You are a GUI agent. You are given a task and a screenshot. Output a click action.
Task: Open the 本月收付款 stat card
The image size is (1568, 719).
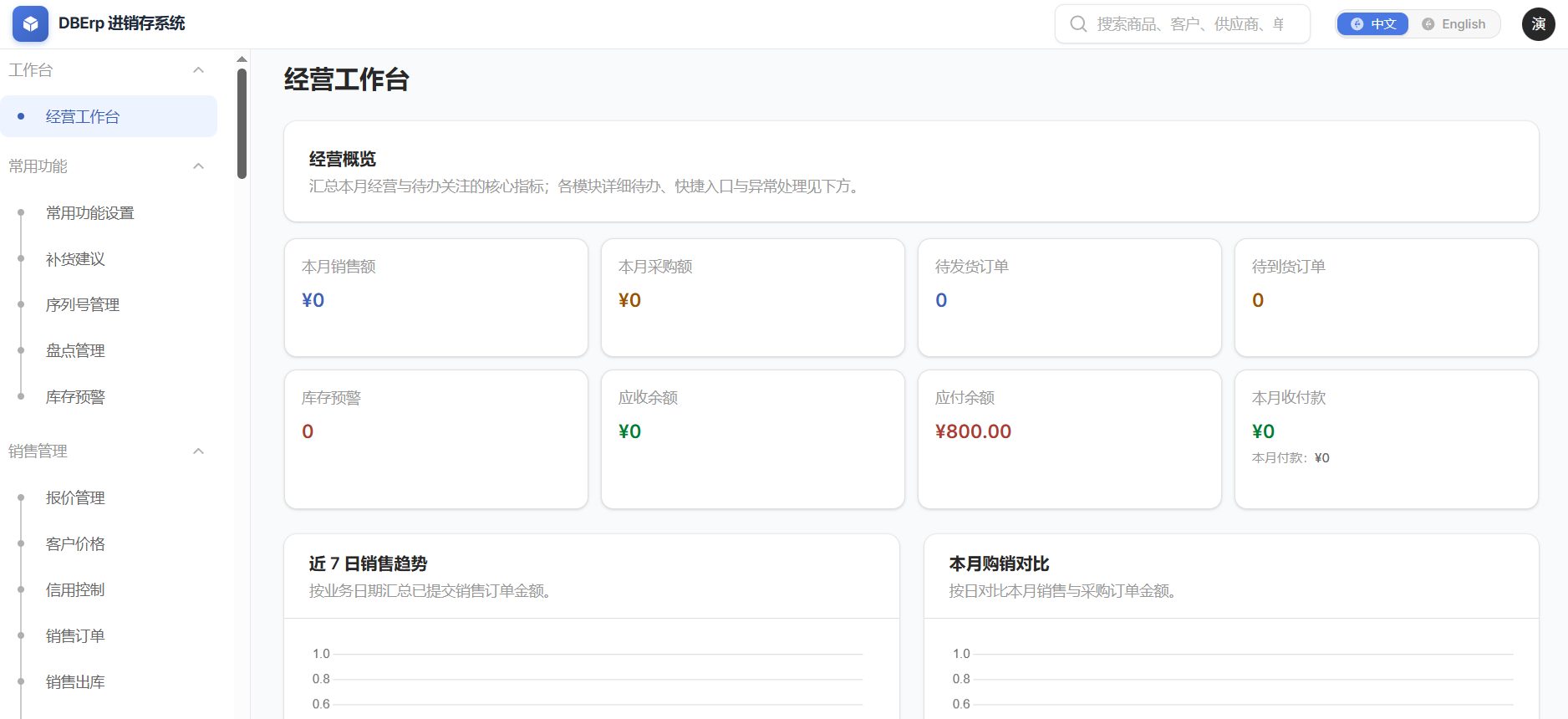coord(1387,439)
